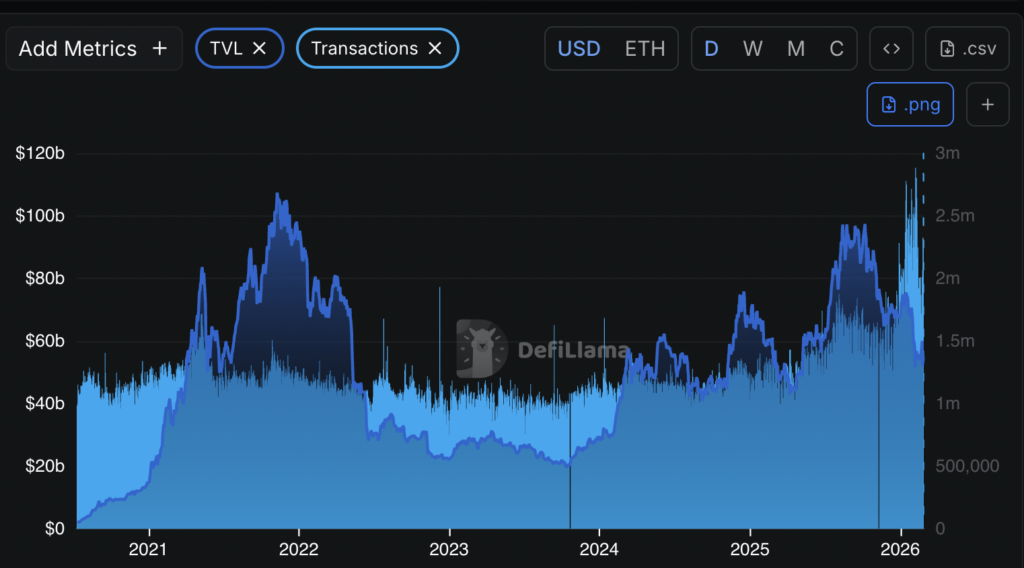This screenshot has height=568, width=1024.
Task: Download chart data as .csv
Action: point(967,48)
